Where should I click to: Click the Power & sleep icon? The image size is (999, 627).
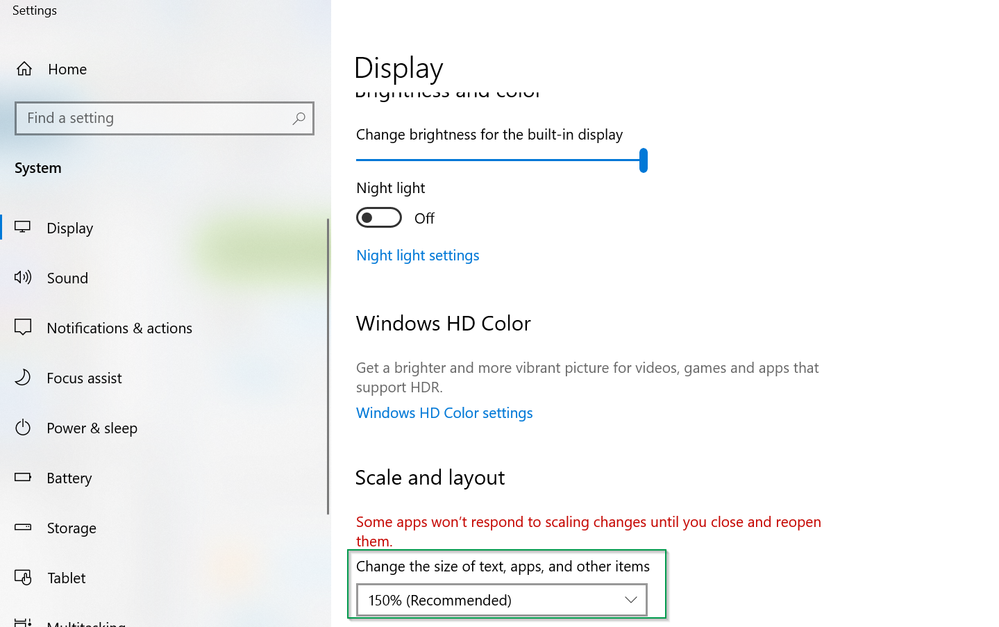(x=23, y=428)
